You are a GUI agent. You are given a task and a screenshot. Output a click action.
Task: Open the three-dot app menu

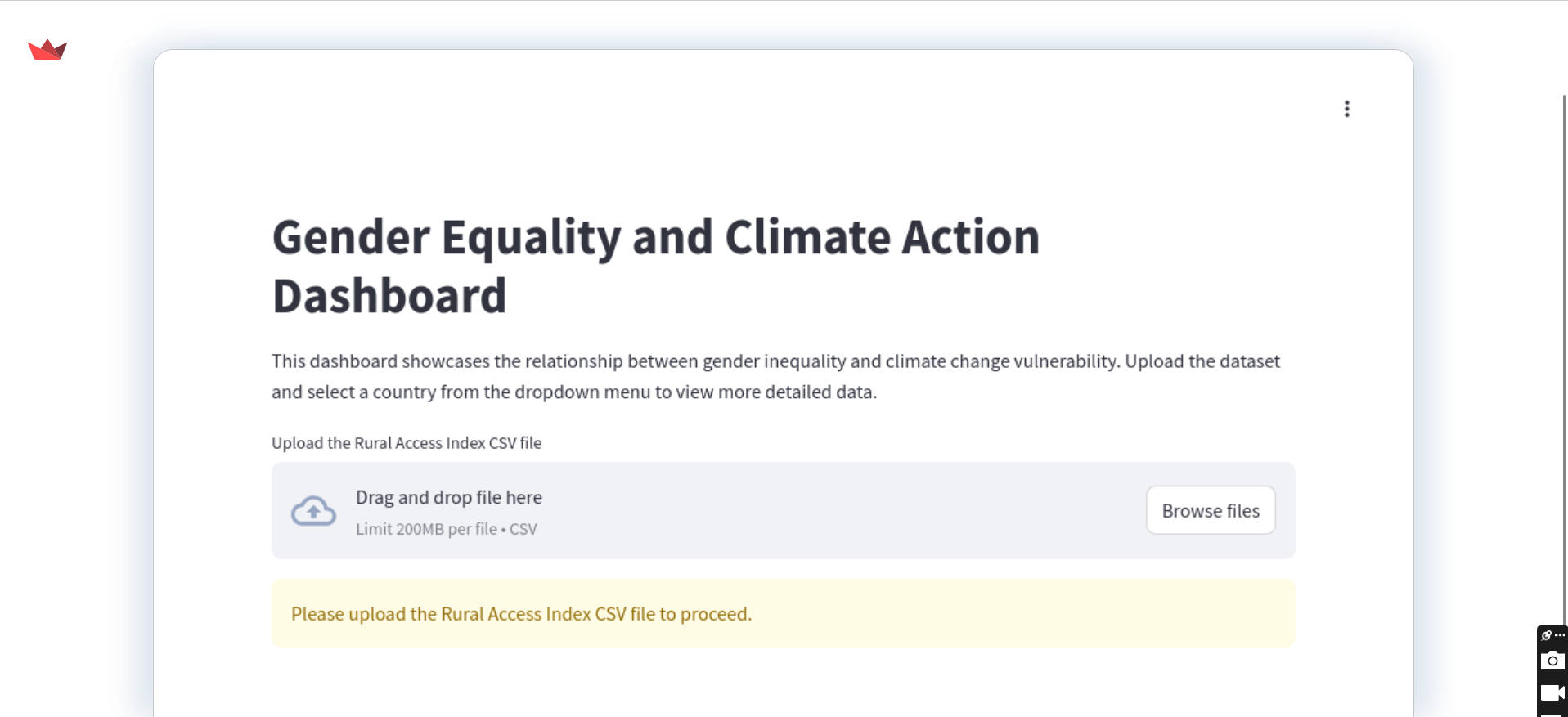pyautogui.click(x=1346, y=109)
